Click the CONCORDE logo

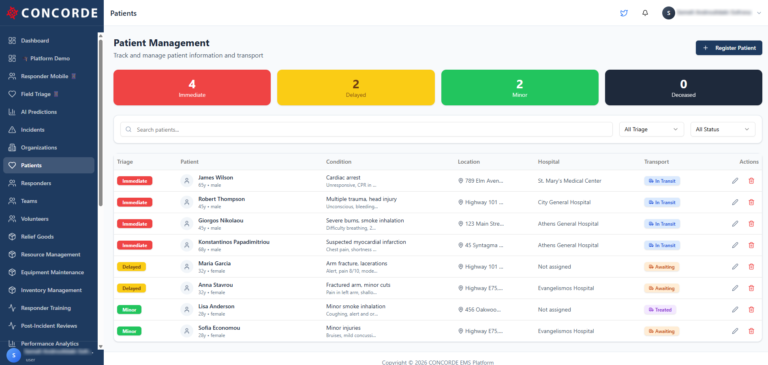click(x=52, y=13)
